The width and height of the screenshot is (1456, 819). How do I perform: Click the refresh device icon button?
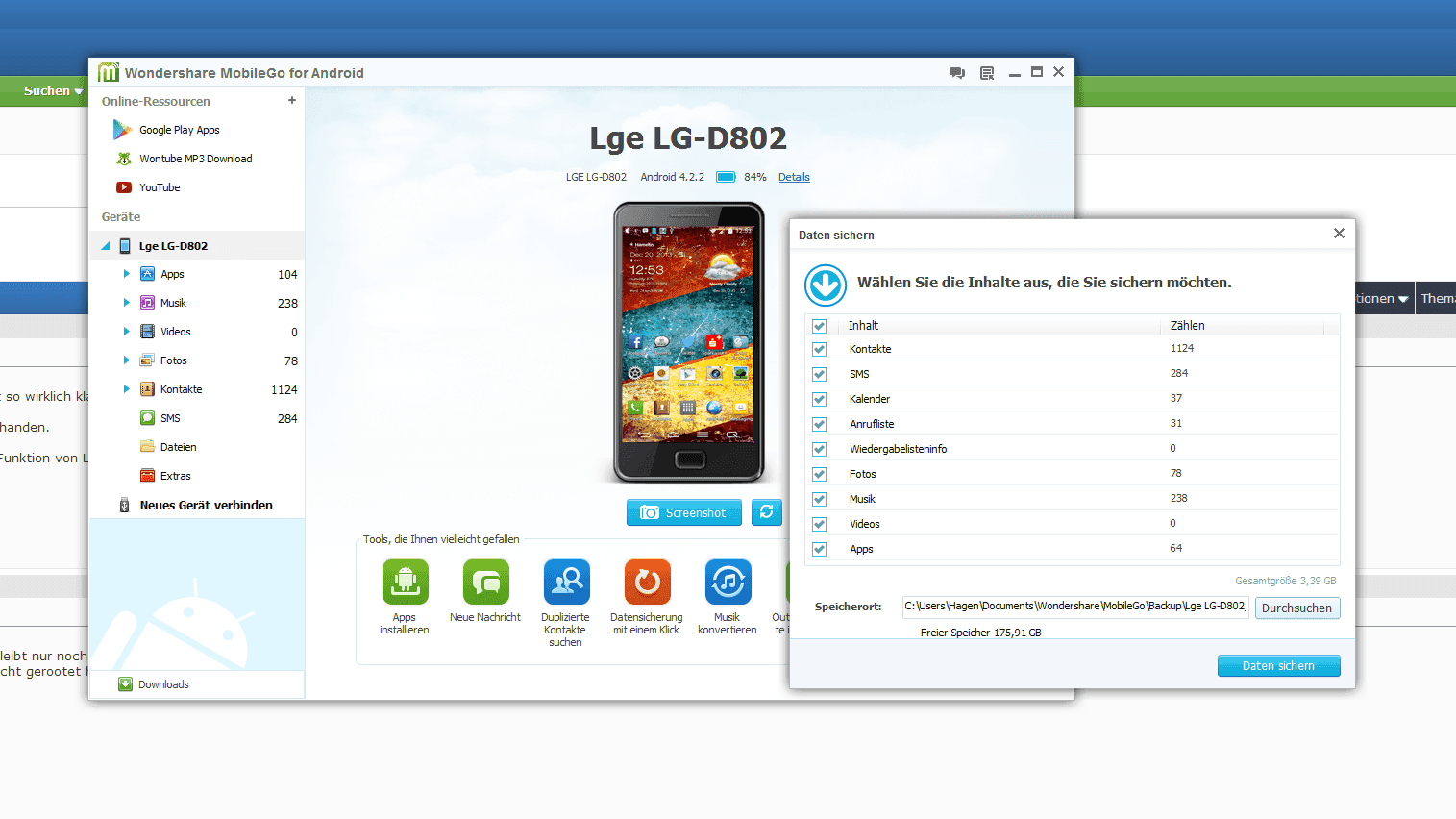[x=767, y=512]
